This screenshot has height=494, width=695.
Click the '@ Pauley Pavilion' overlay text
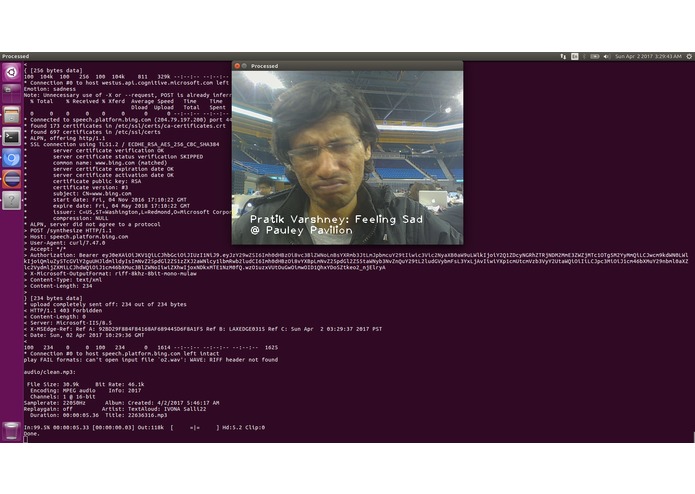point(301,230)
